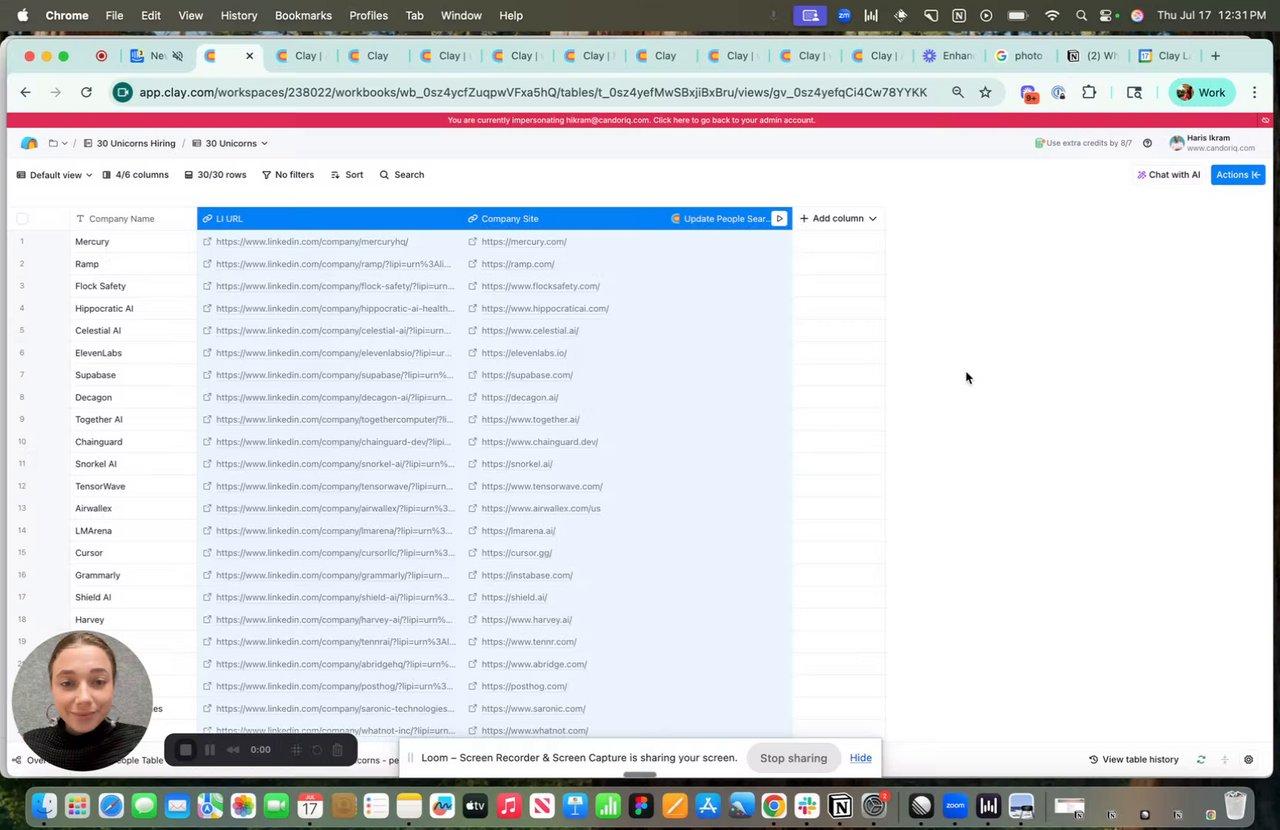Click the Hippocratic AI company name cell

pos(133,308)
